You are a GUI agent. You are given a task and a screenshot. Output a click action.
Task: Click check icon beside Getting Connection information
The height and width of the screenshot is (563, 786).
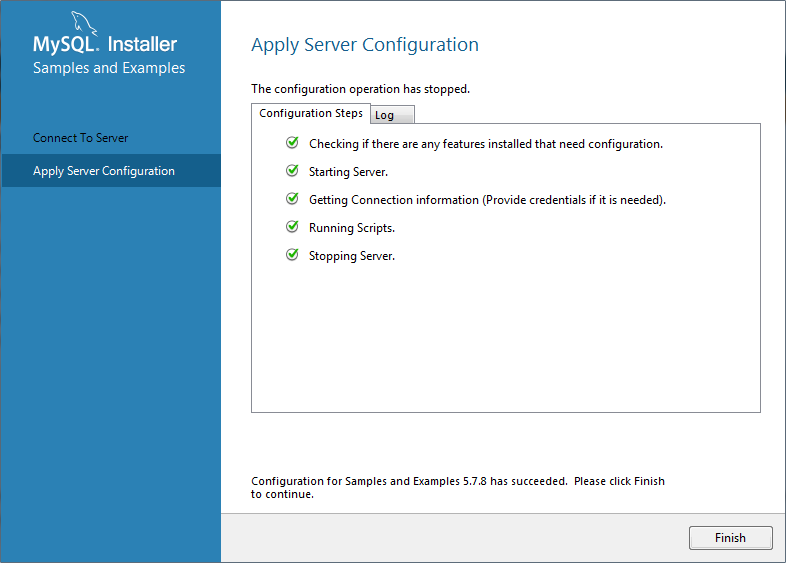tap(292, 199)
